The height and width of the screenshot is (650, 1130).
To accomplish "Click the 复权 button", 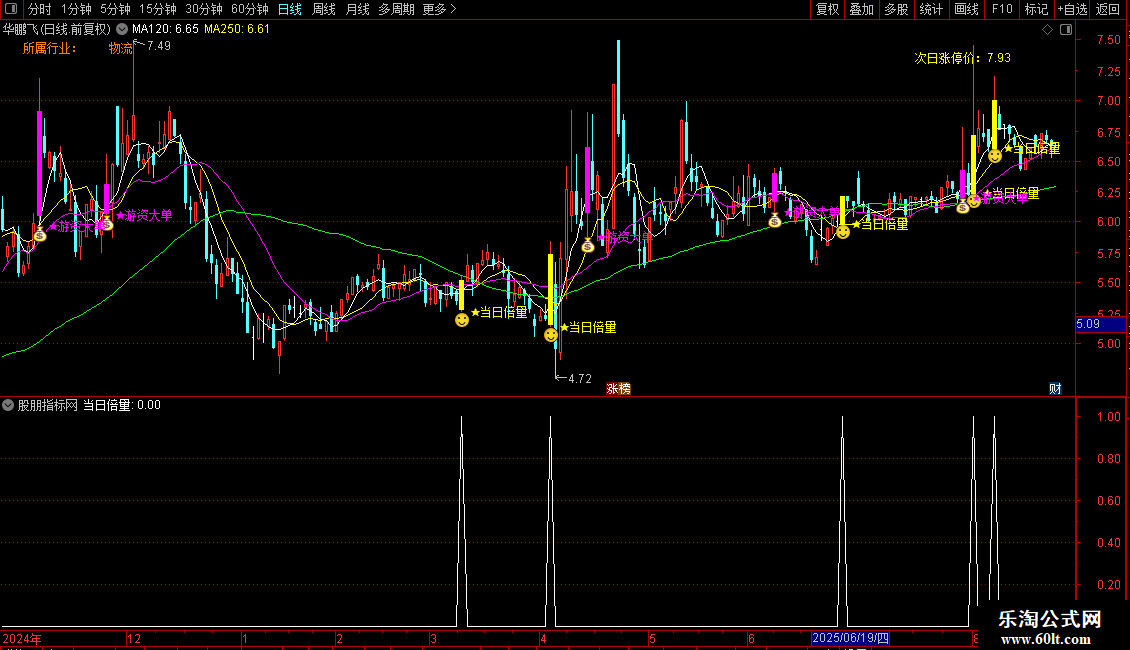I will (x=827, y=9).
